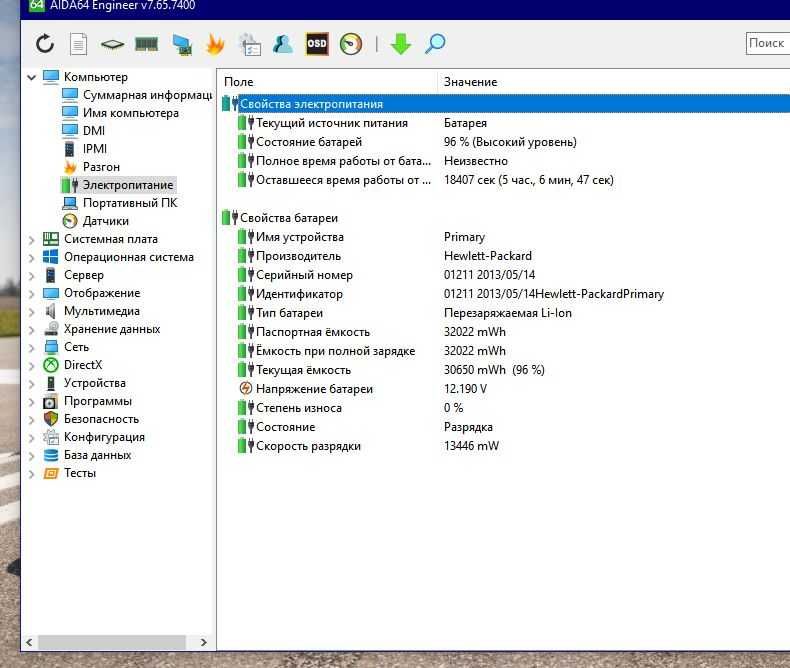Screen dimensions: 790x668
Task: Click the sensor gauge toolbar icon
Action: click(351, 44)
